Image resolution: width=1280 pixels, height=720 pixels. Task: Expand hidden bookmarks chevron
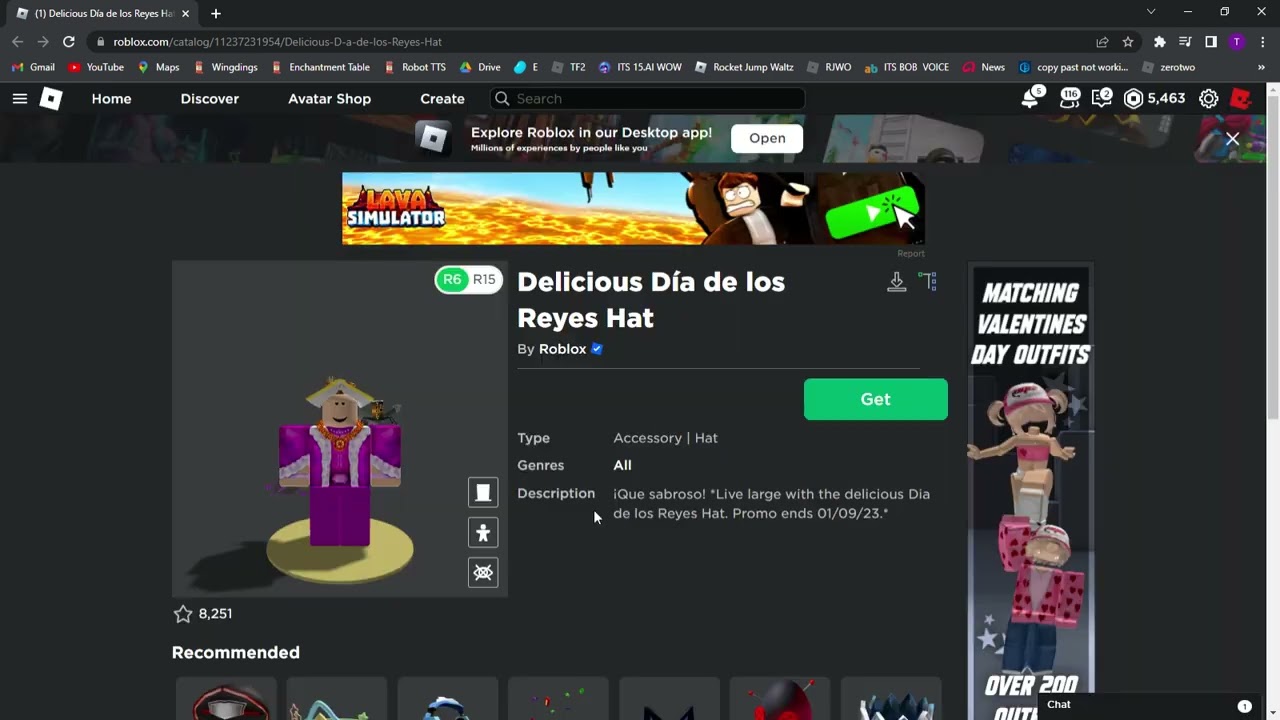pyautogui.click(x=1261, y=67)
